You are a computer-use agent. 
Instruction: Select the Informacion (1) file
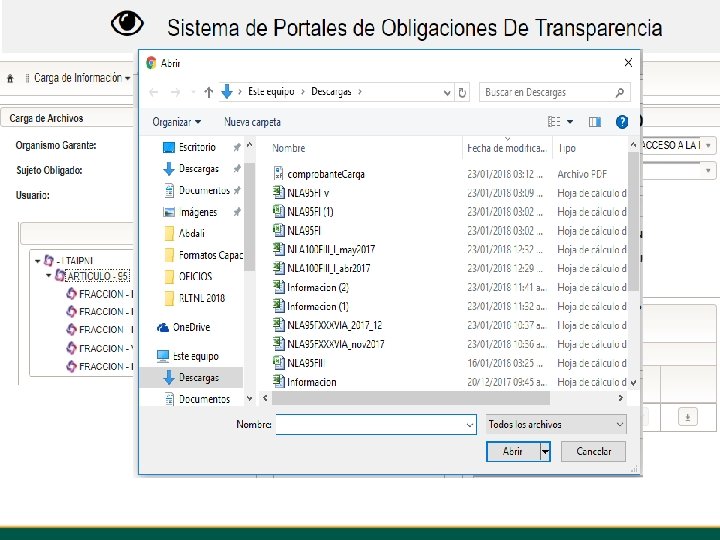pyautogui.click(x=318, y=306)
